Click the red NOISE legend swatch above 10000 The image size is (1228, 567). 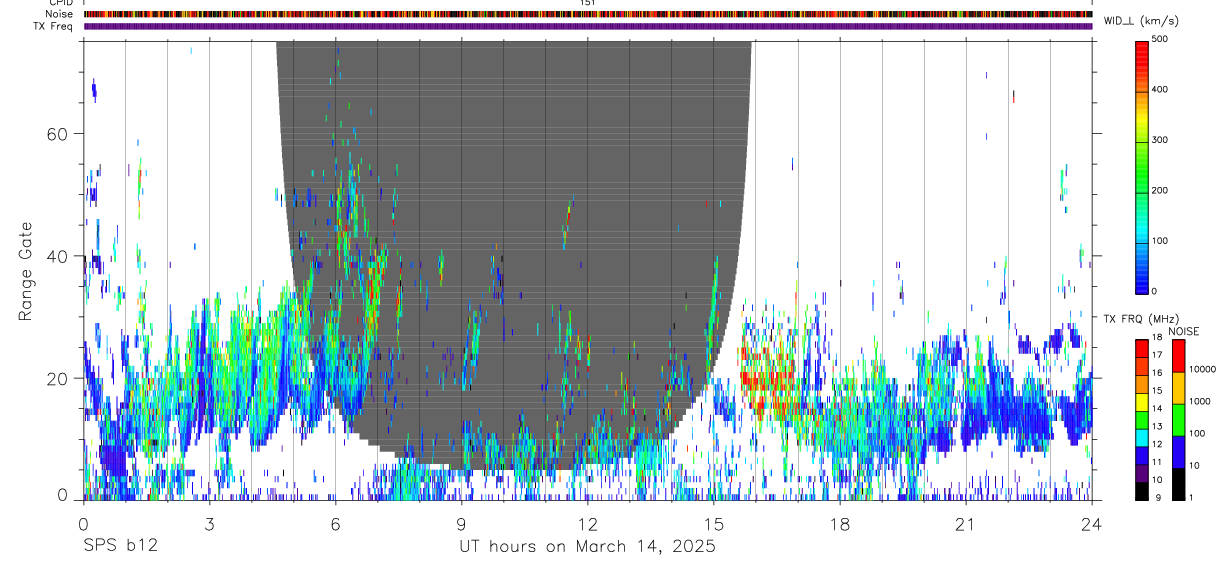[x=1178, y=355]
